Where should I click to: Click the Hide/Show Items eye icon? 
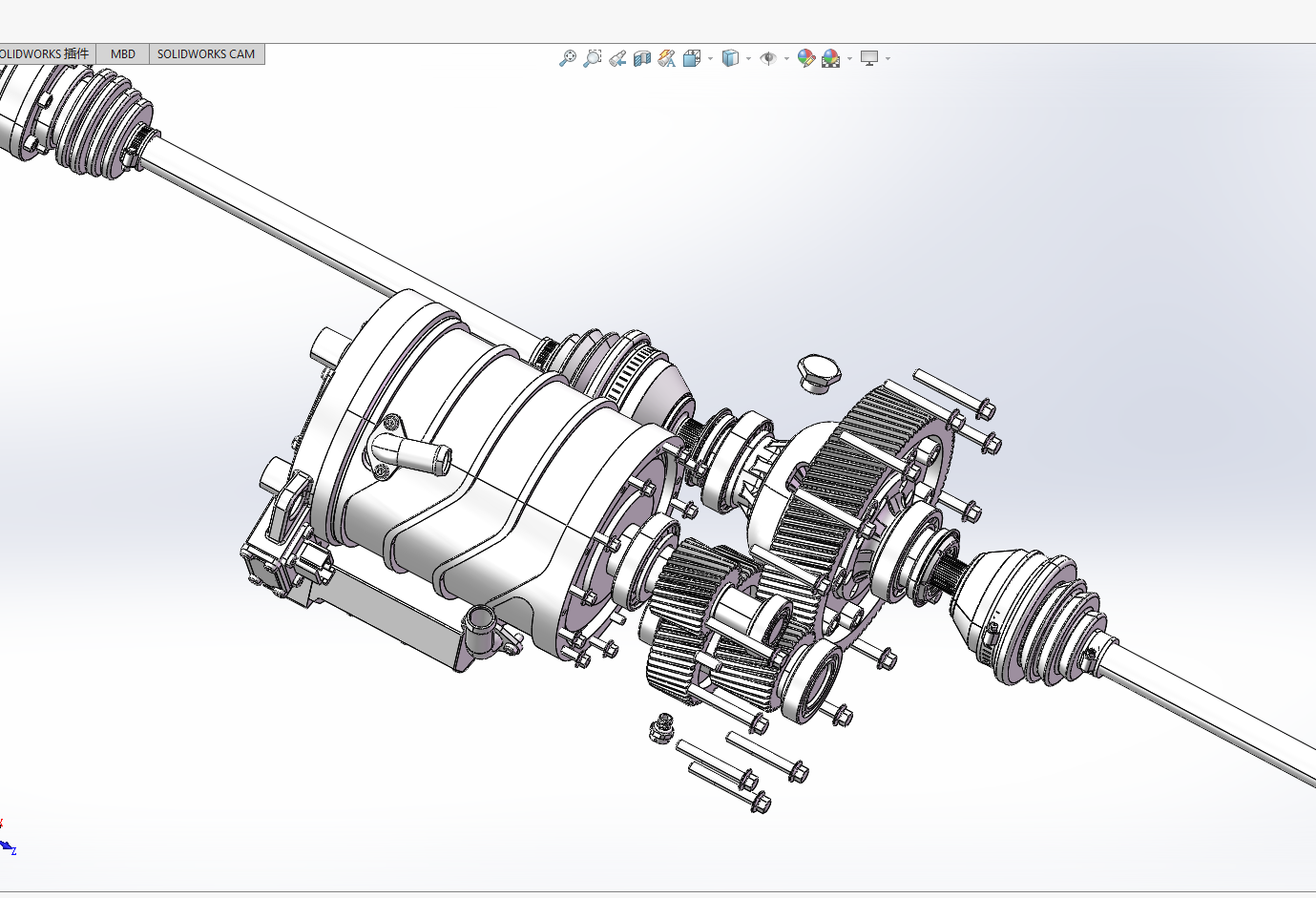[768, 58]
